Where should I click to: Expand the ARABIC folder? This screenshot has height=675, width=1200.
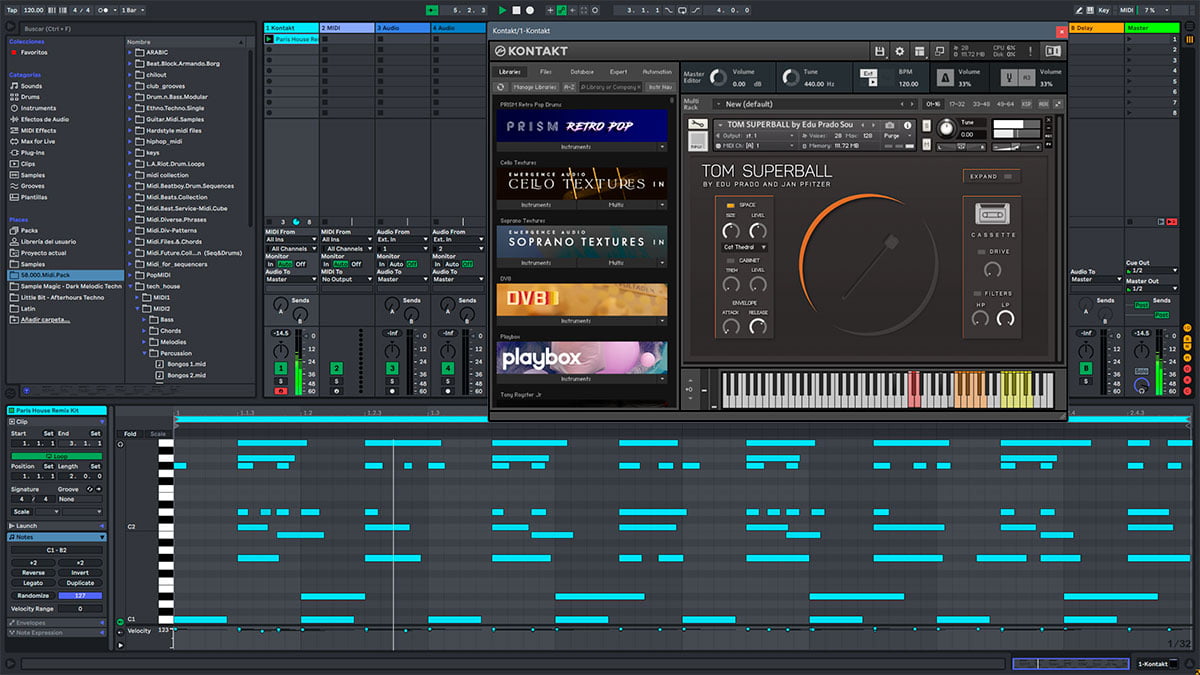coord(131,52)
